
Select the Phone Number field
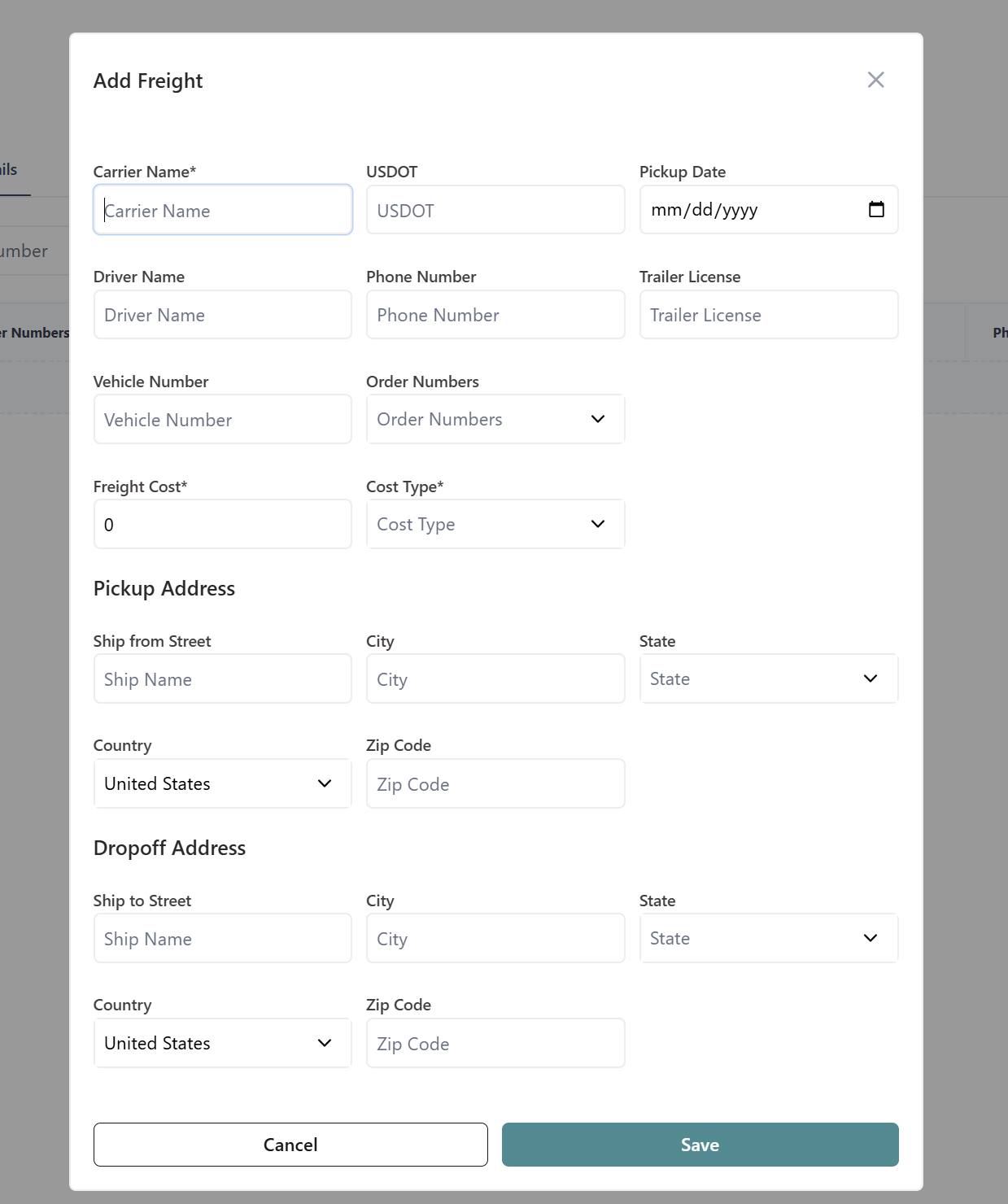[x=495, y=314]
